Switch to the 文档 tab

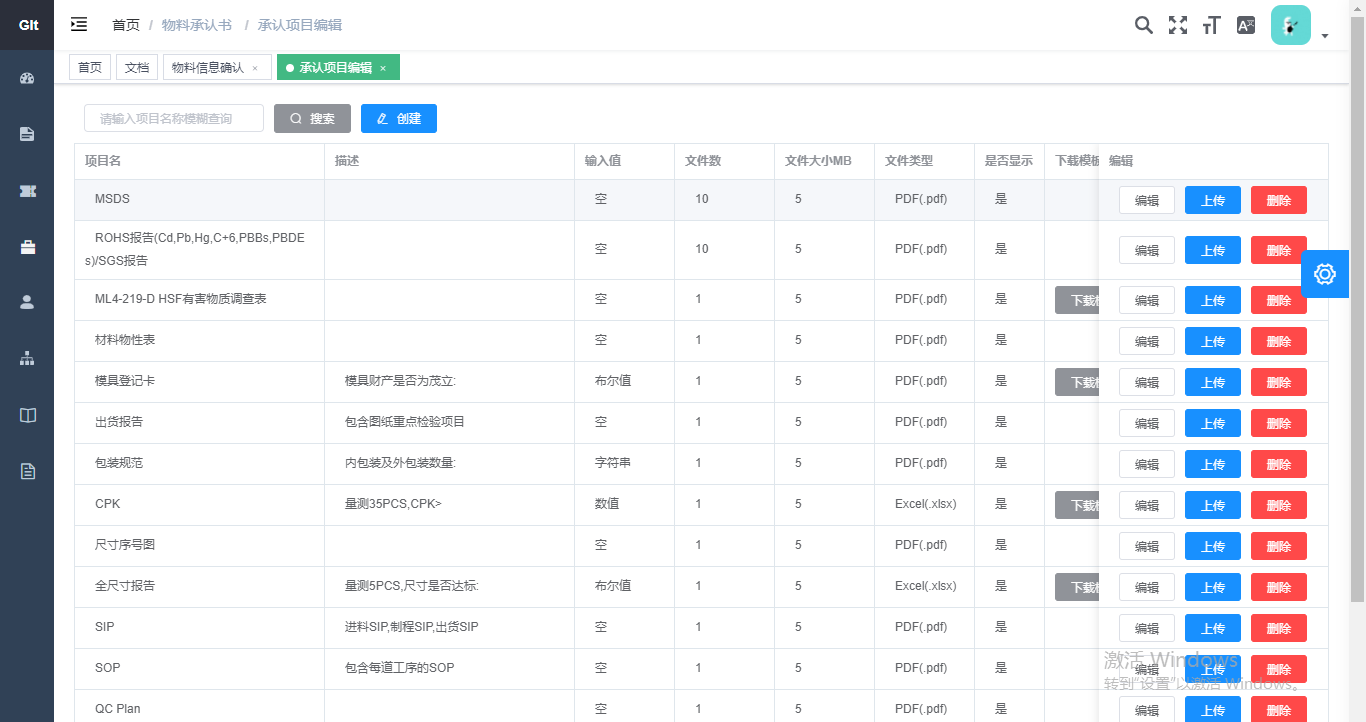137,68
